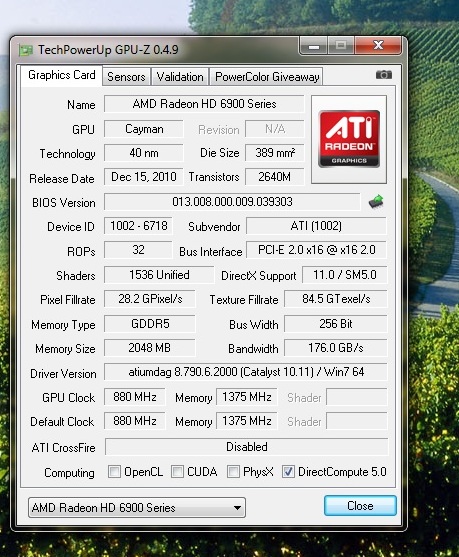Click the Device ID field 1002 - 6718
Image resolution: width=459 pixels, height=557 pixels.
pyautogui.click(x=139, y=226)
